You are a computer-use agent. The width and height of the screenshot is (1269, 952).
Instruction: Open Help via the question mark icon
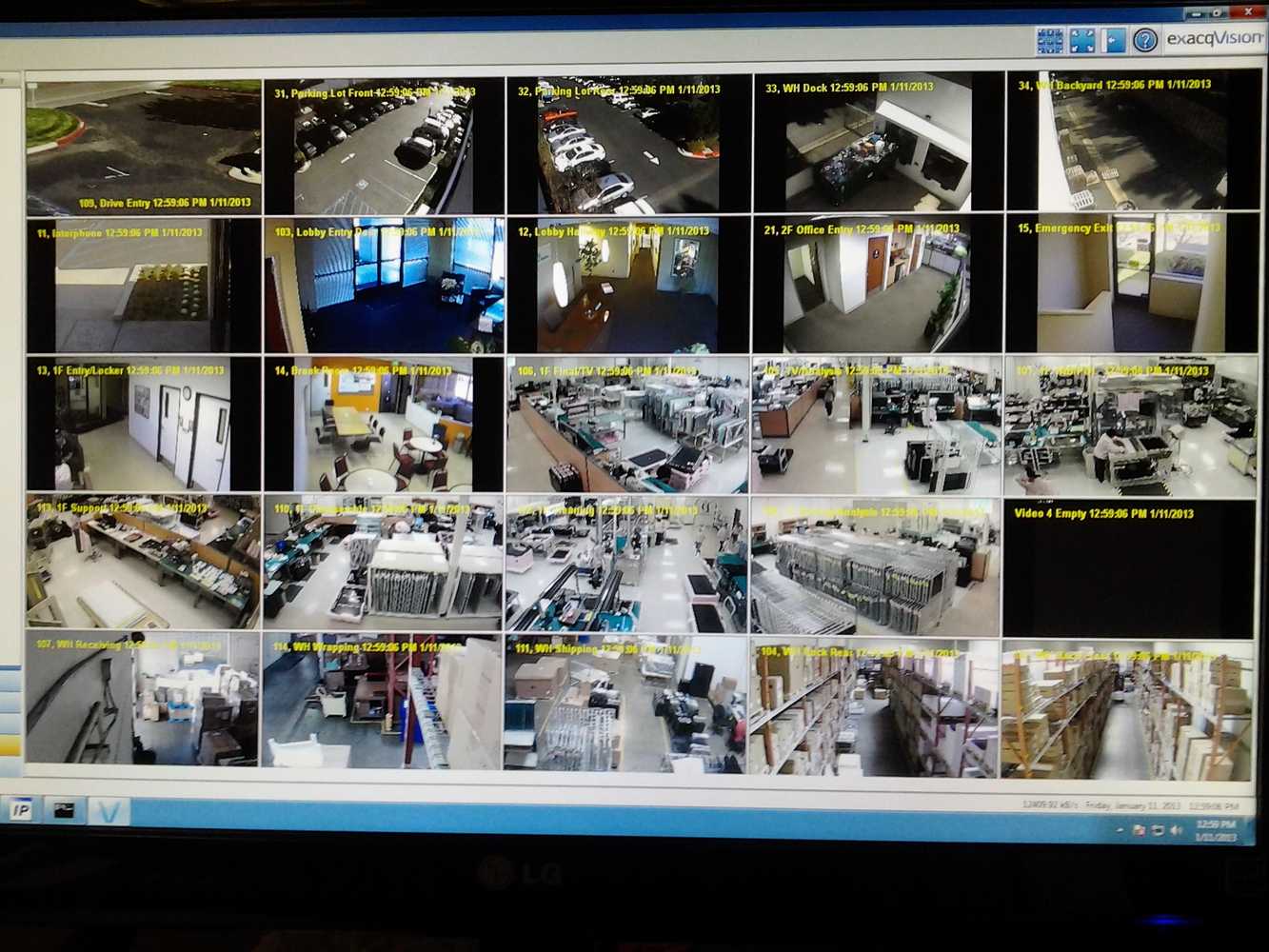tap(1141, 41)
